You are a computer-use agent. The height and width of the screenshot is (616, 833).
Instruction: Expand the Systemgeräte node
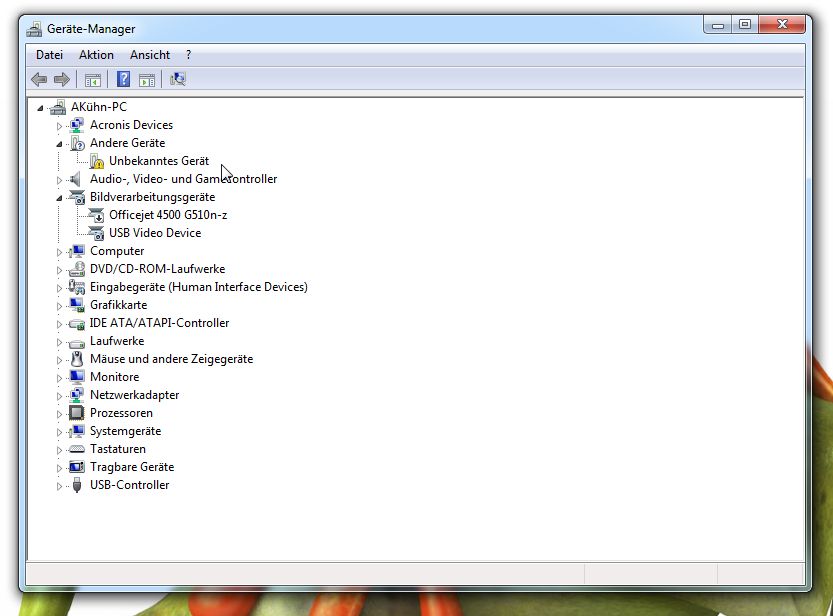59,432
